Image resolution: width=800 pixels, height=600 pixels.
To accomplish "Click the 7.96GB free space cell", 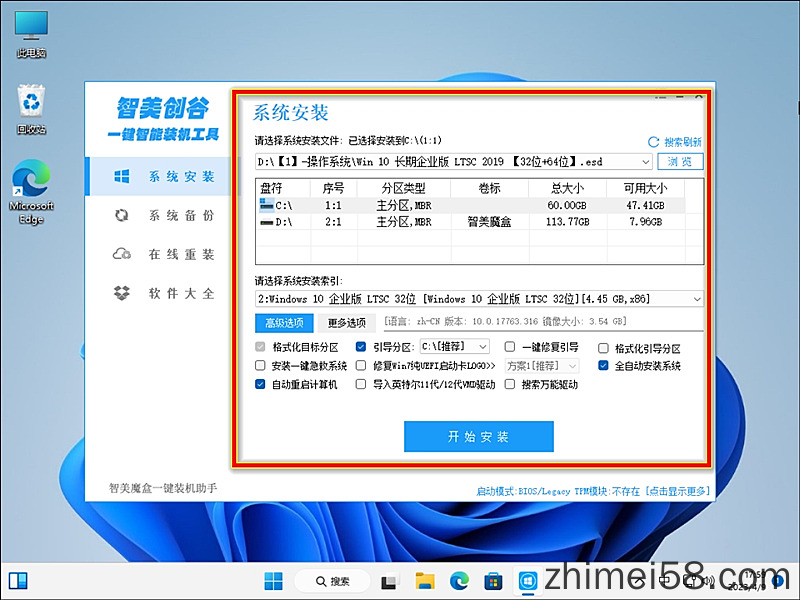I will coord(645,222).
